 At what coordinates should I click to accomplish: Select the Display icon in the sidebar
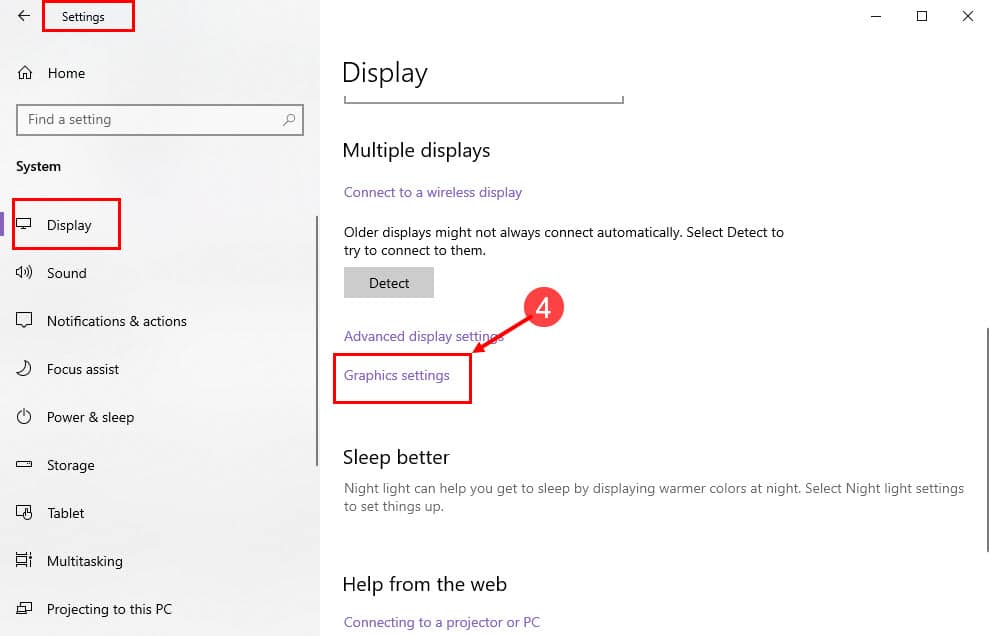[x=24, y=225]
